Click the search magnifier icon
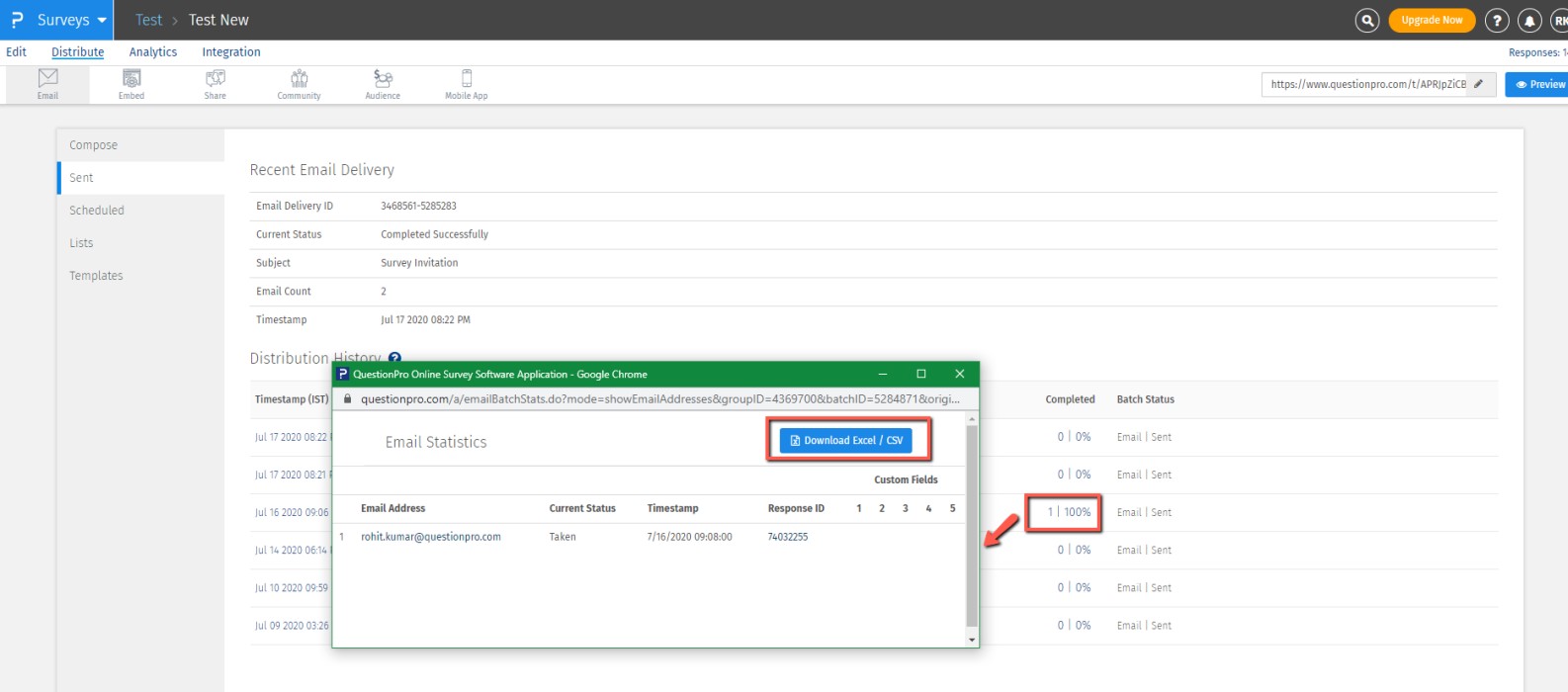Image resolution: width=1568 pixels, height=692 pixels. point(1366,20)
